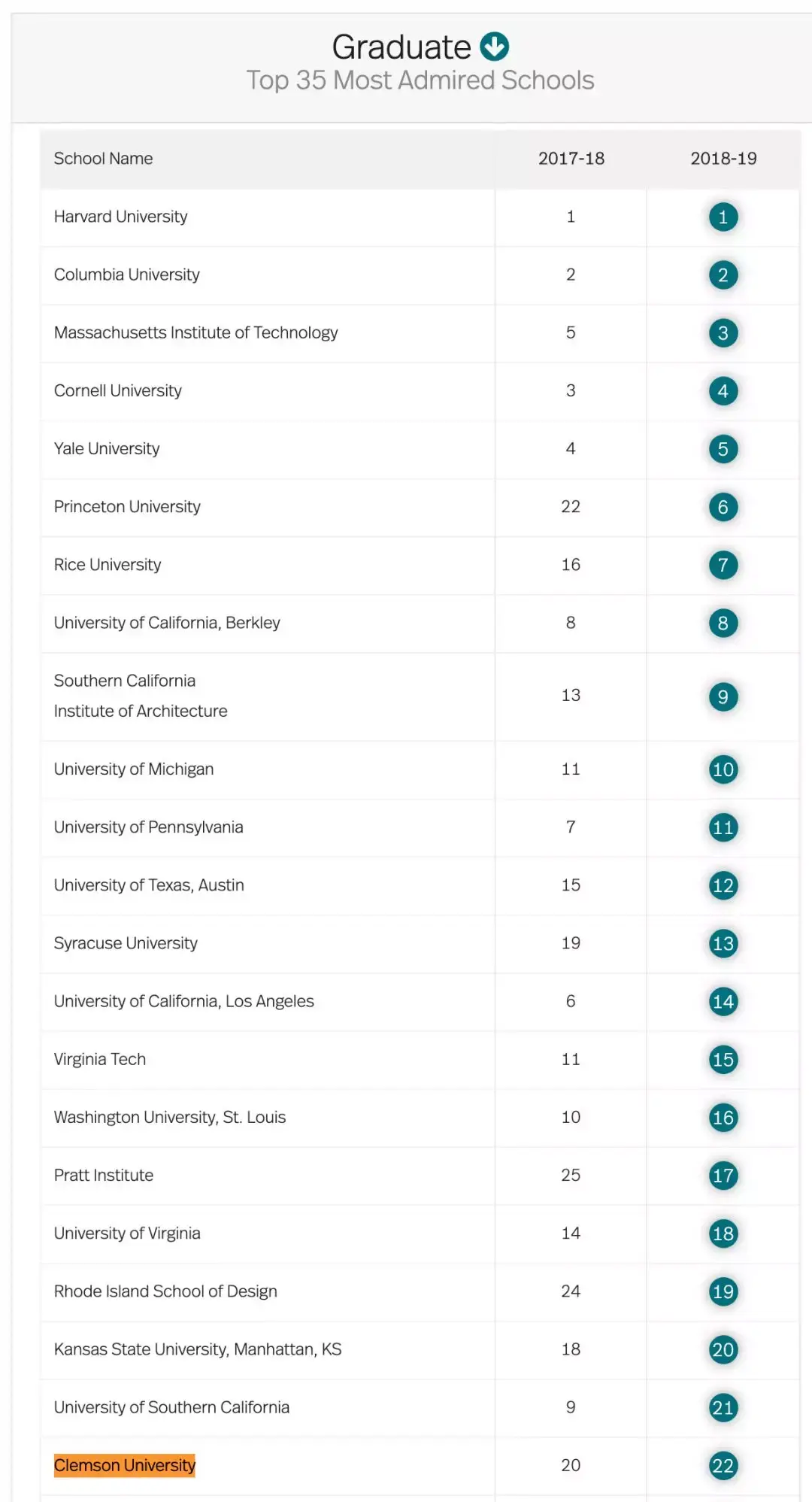Click the Top 35 Most Admired Schools subtitle
Image resolution: width=812 pixels, height=1502 pixels.
click(x=420, y=80)
